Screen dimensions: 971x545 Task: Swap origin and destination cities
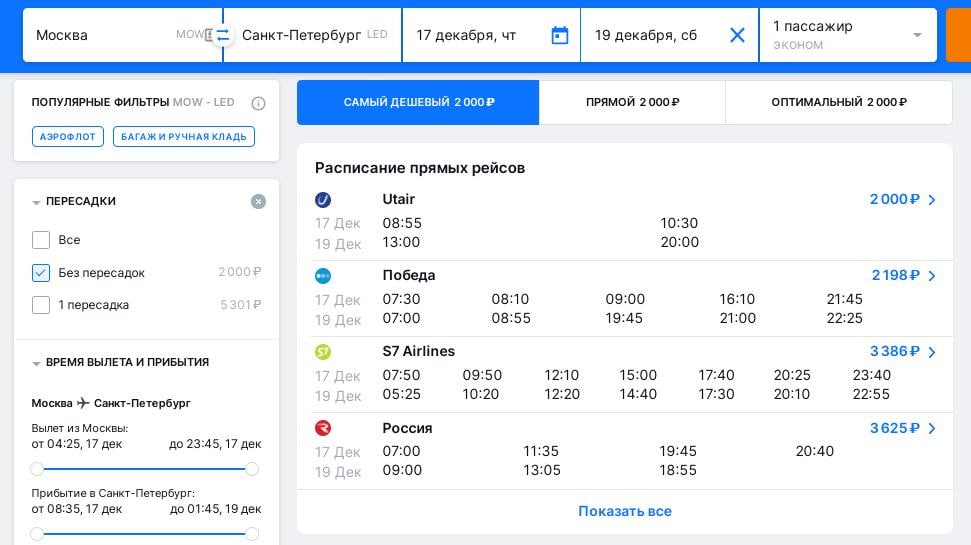tap(222, 35)
